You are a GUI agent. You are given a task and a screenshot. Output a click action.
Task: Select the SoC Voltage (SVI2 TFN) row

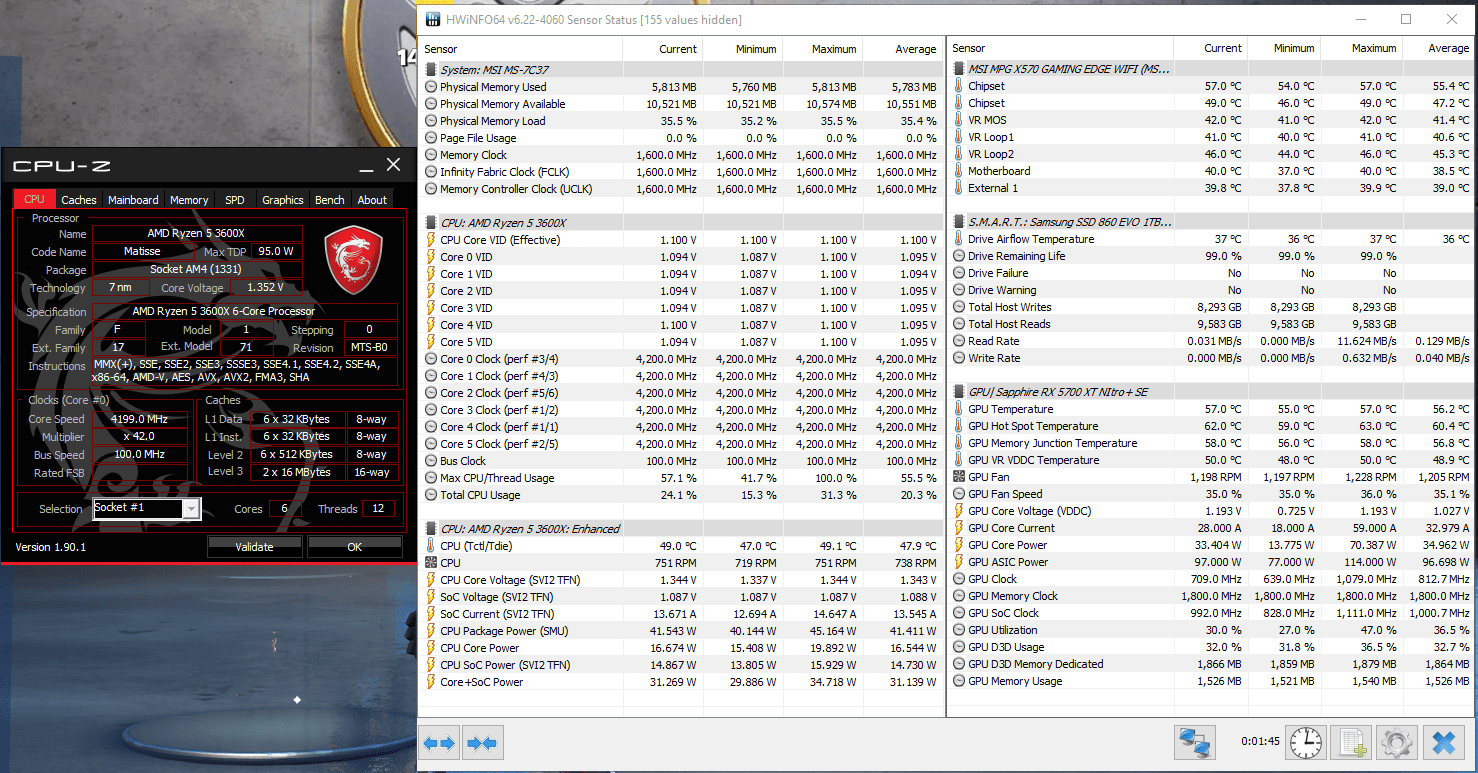point(680,597)
